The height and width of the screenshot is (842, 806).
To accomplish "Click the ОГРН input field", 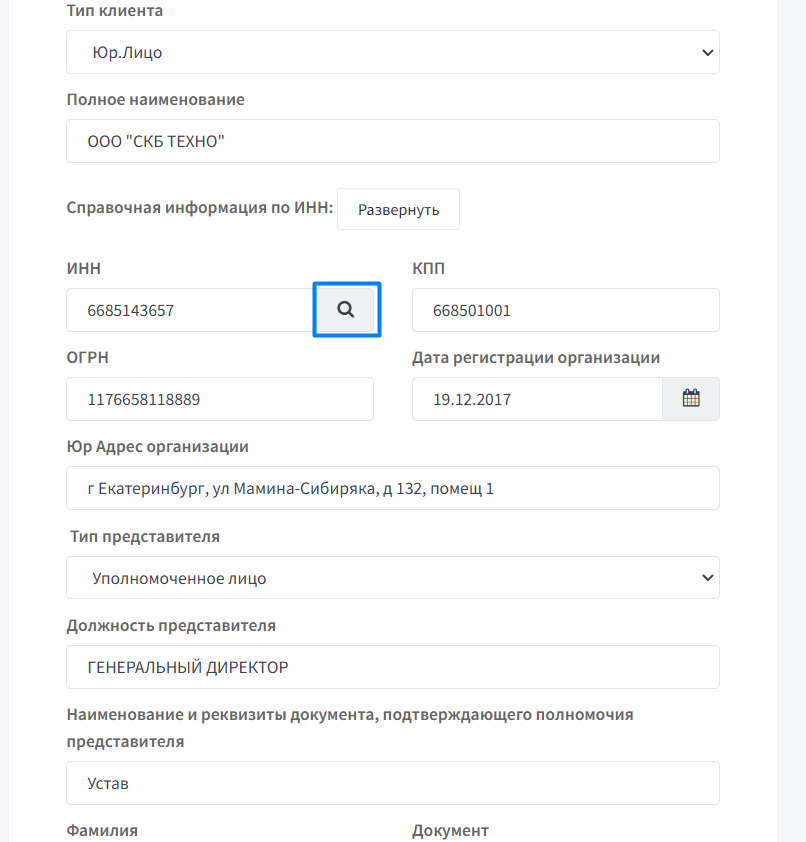I will pyautogui.click(x=220, y=399).
